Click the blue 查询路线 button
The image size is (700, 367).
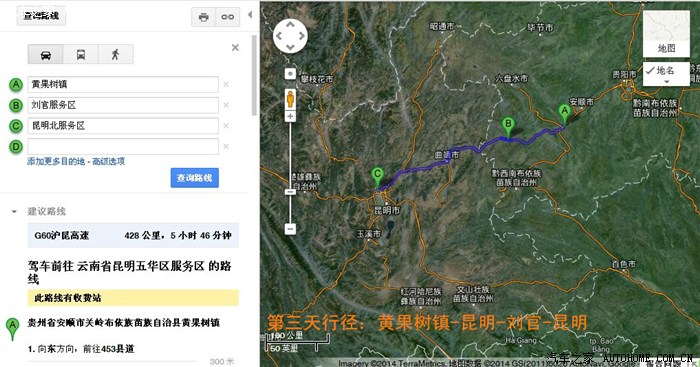195,178
